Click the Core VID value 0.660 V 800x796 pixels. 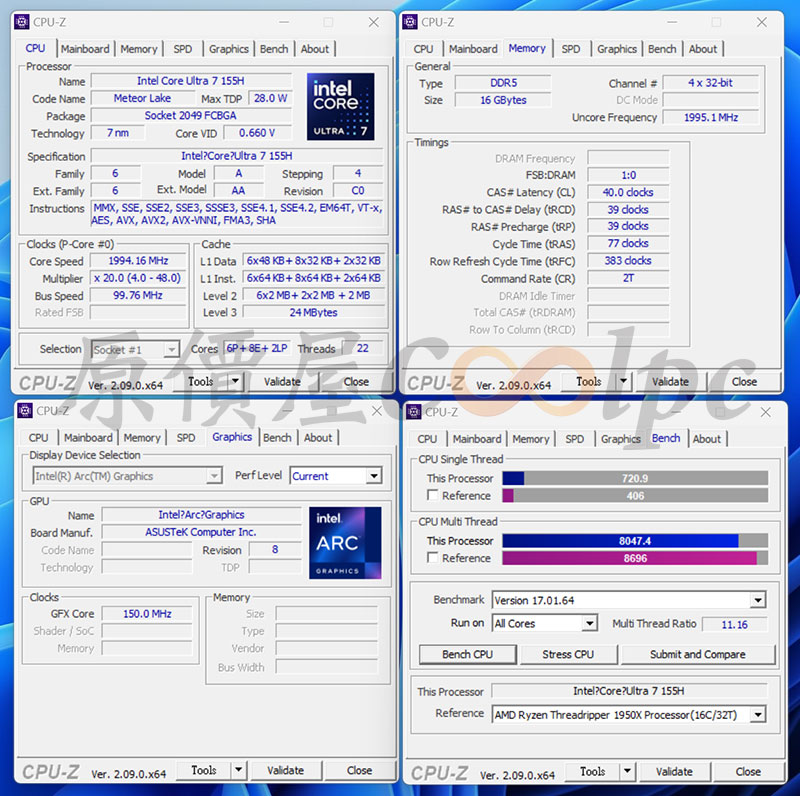[x=257, y=133]
